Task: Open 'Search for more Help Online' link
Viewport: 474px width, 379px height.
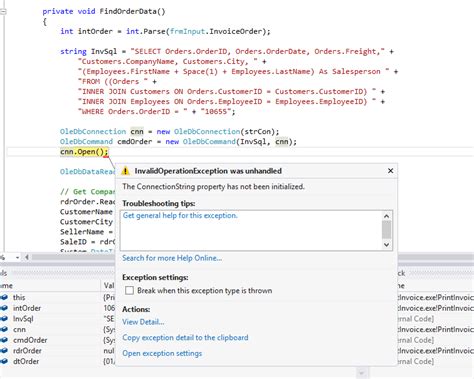Action: (172, 258)
